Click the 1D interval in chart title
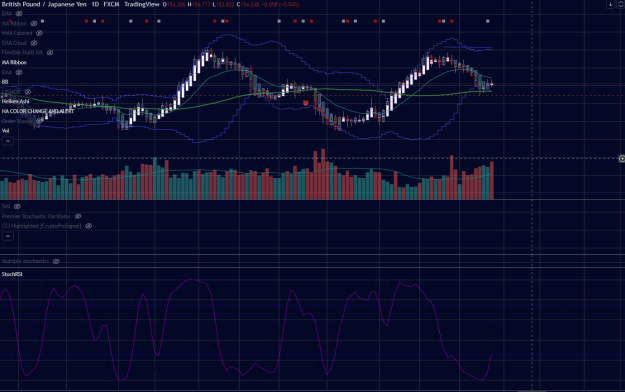625x392 pixels. click(x=95, y=4)
